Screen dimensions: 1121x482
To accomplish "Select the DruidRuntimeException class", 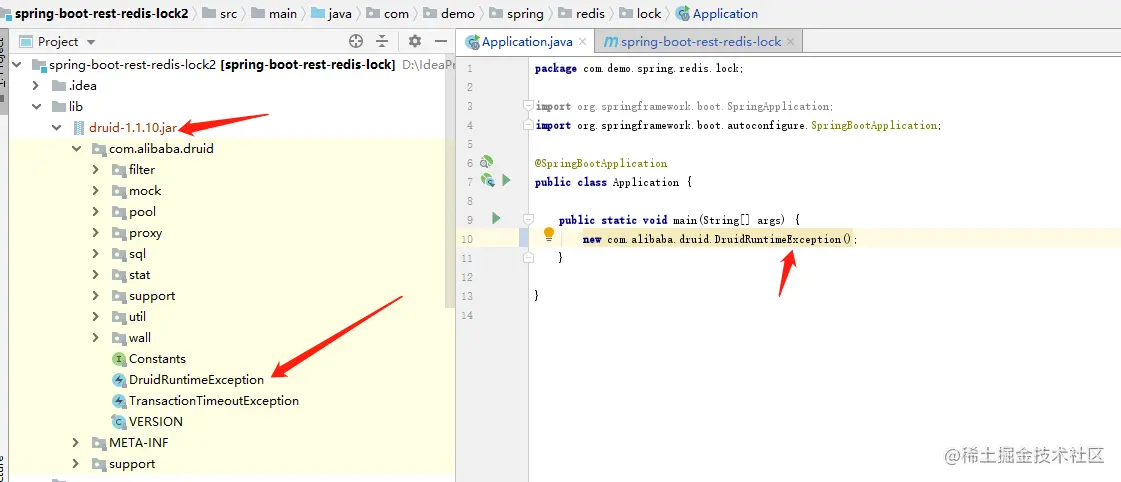I will (x=197, y=380).
